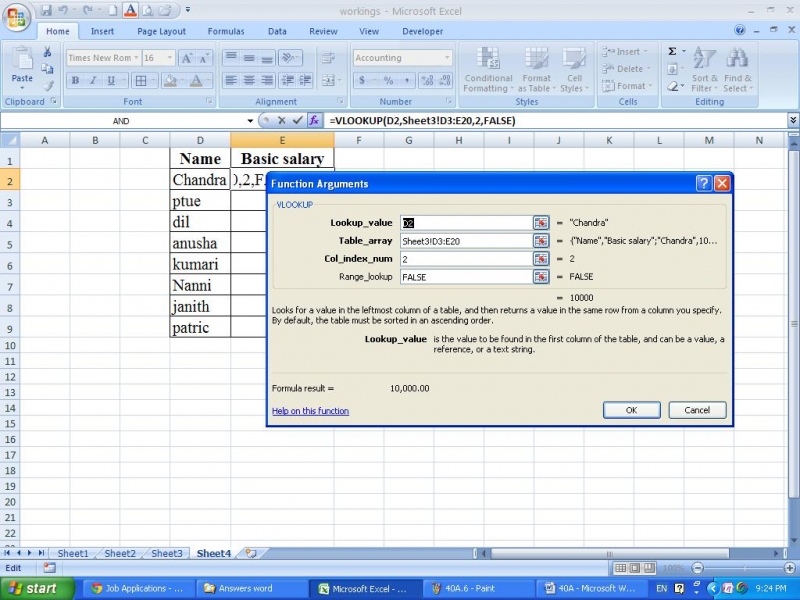Screen dimensions: 800x600
Task: Expand the Name Box dropdown
Action: [250, 121]
